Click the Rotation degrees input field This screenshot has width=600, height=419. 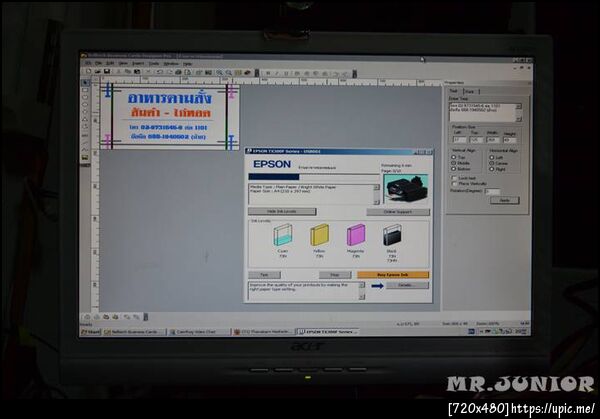tap(492, 191)
